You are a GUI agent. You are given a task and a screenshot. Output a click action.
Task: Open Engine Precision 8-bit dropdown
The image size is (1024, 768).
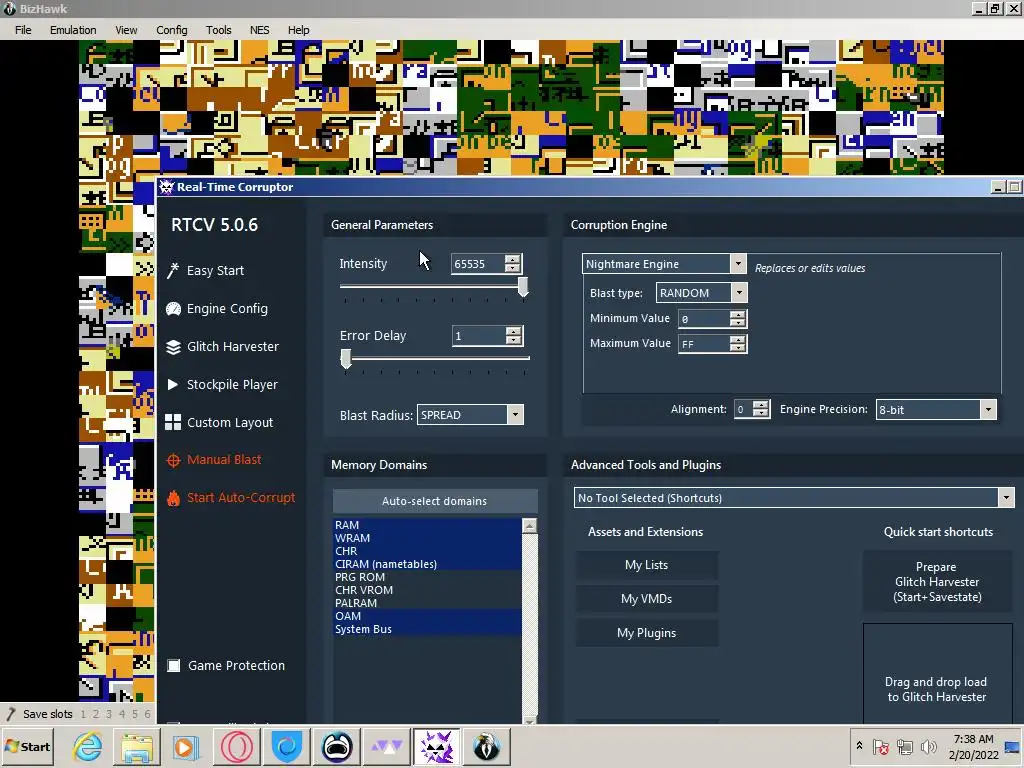point(988,409)
